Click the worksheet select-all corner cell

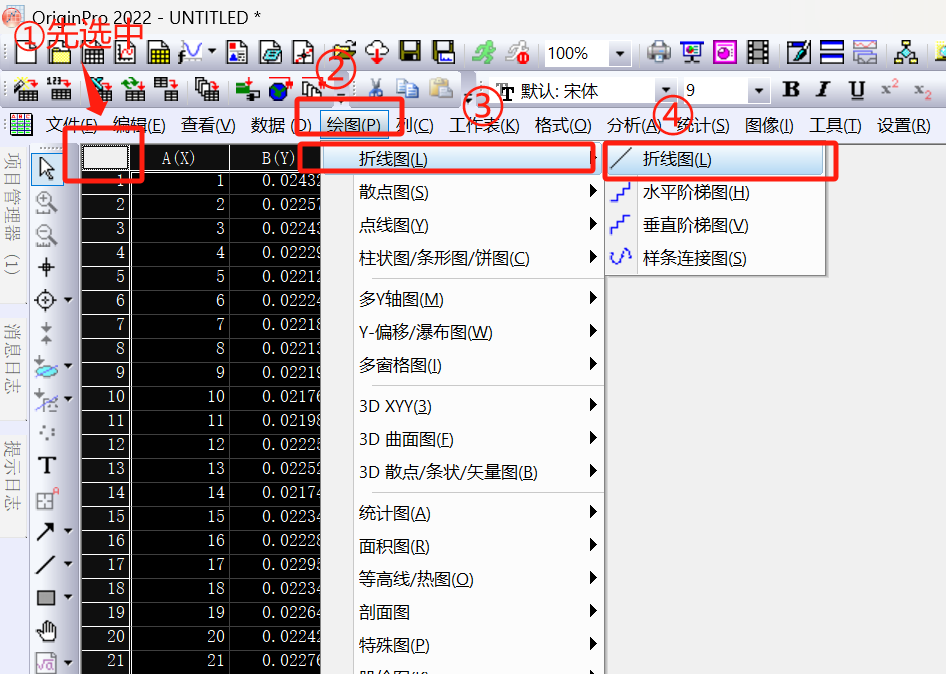tap(106, 158)
